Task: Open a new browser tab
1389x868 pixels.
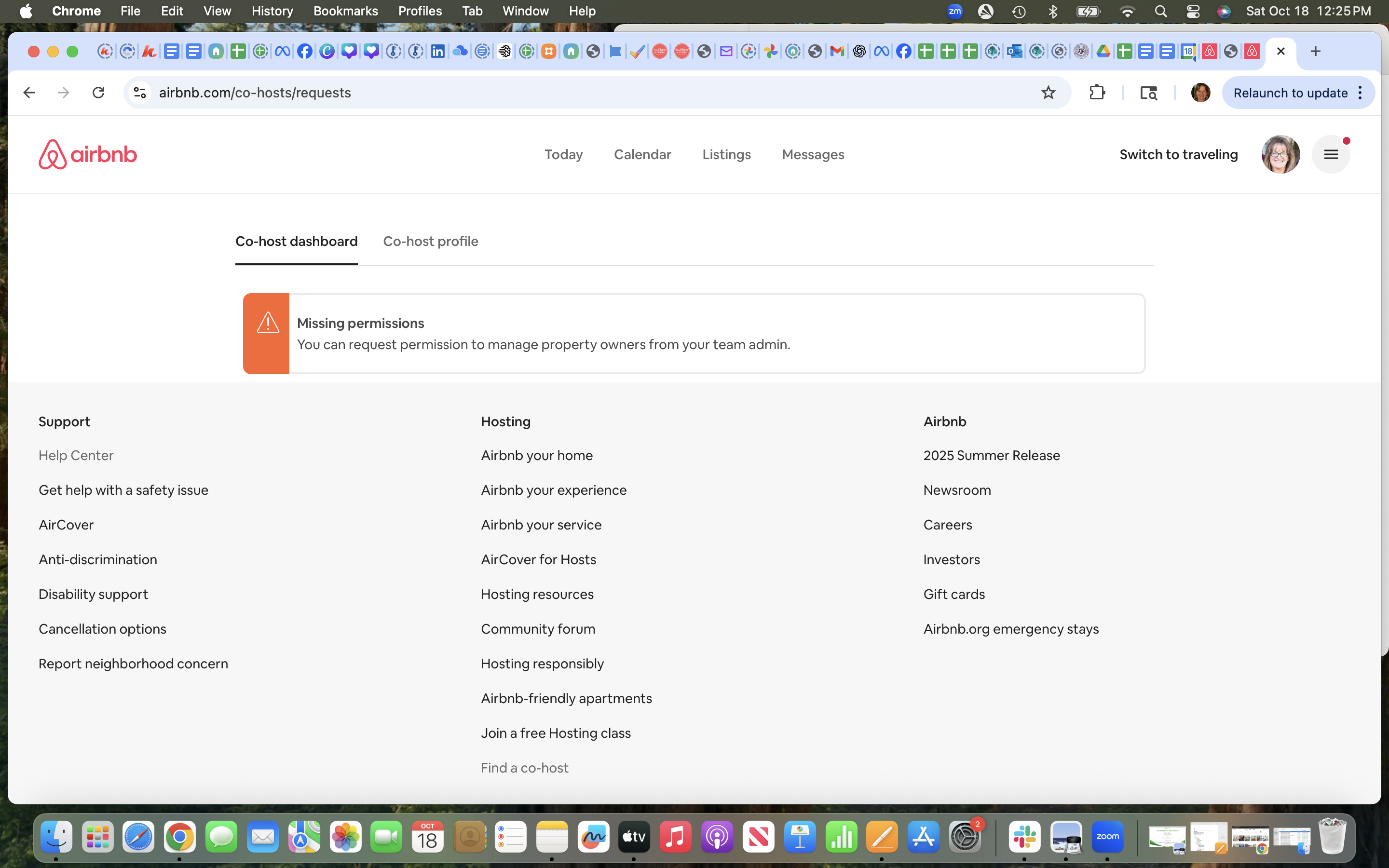Action: coord(1316,51)
